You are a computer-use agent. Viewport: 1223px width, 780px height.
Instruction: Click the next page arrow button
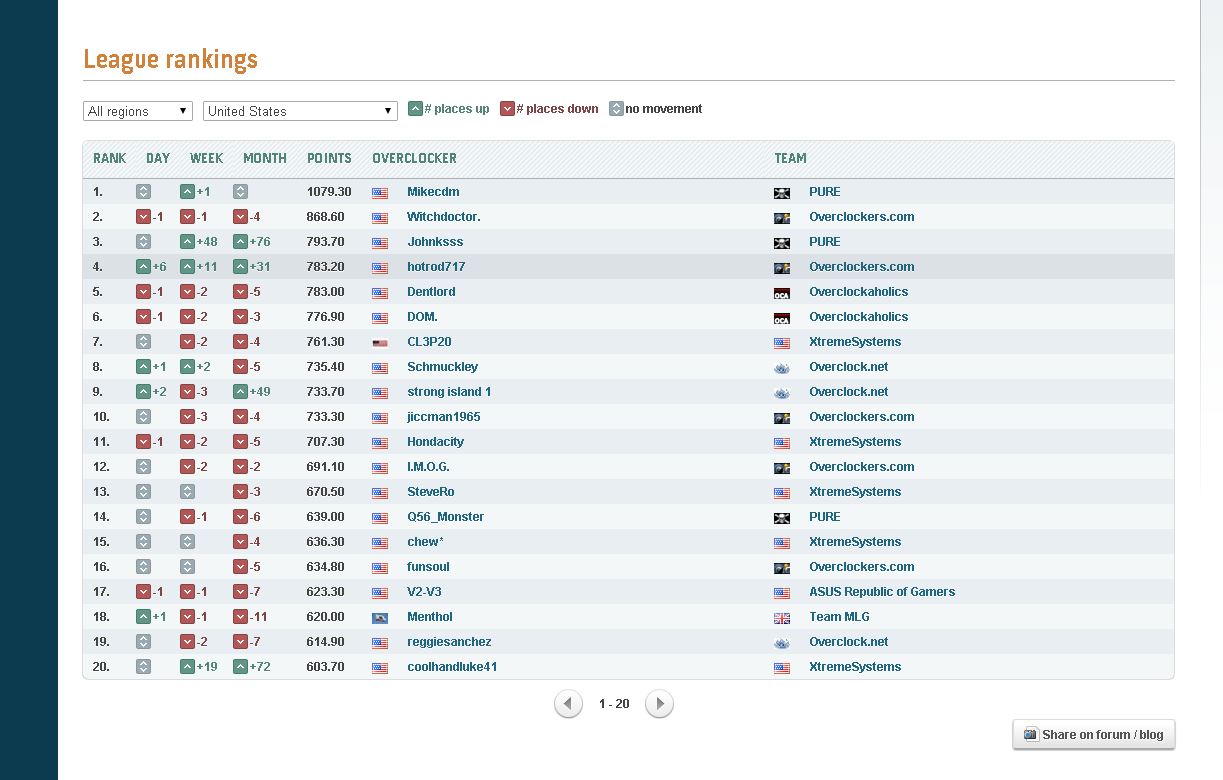[x=659, y=704]
